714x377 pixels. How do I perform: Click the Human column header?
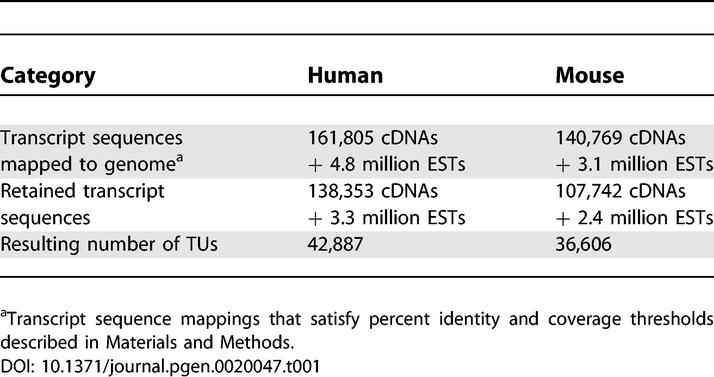coord(345,75)
